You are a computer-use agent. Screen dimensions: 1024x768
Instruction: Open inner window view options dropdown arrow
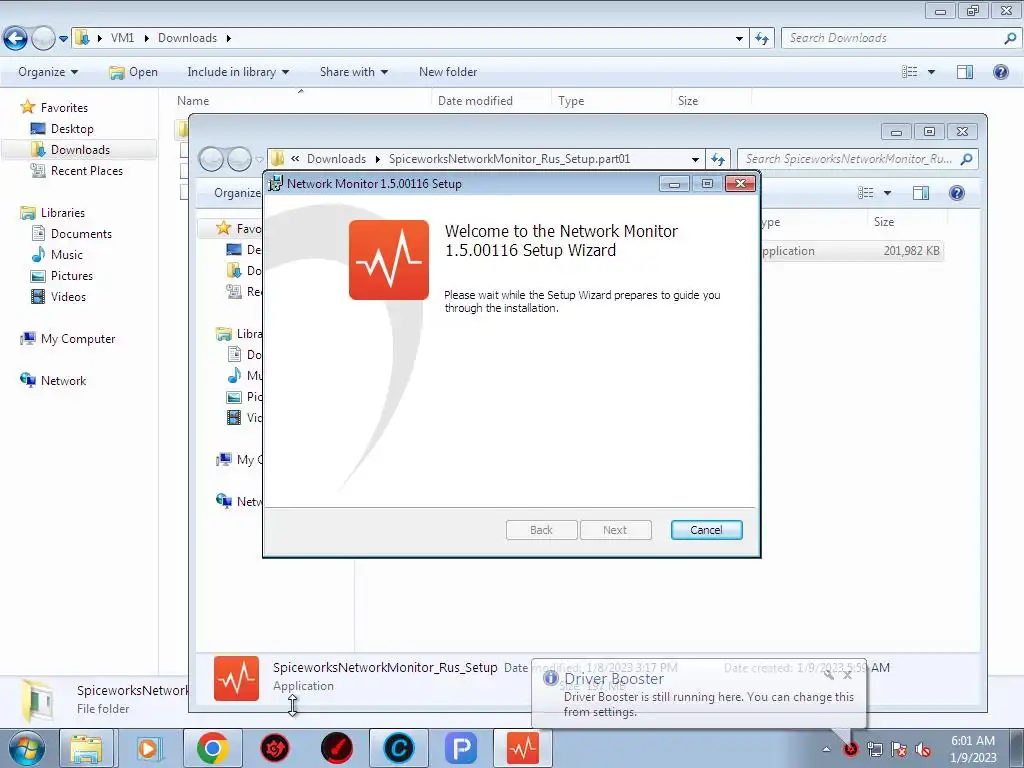pyautogui.click(x=888, y=193)
